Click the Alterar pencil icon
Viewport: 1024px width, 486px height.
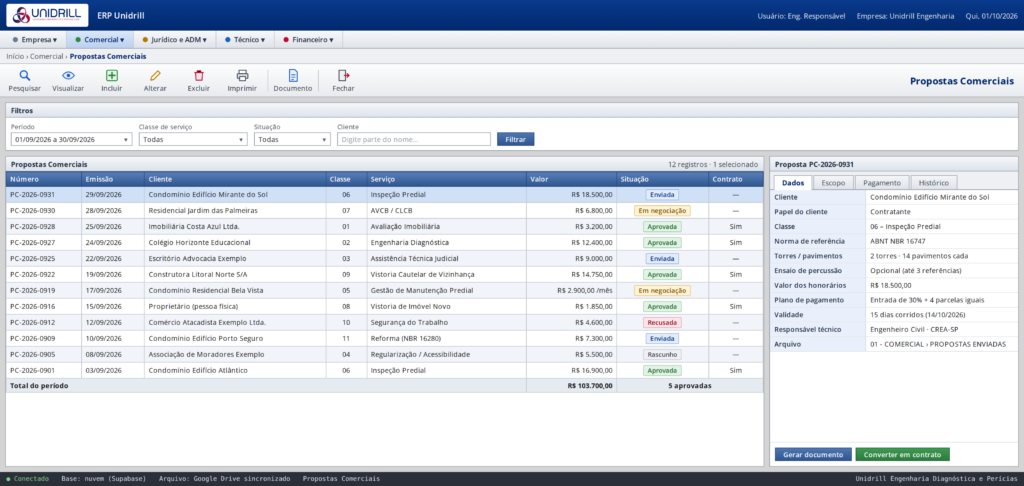tap(155, 75)
